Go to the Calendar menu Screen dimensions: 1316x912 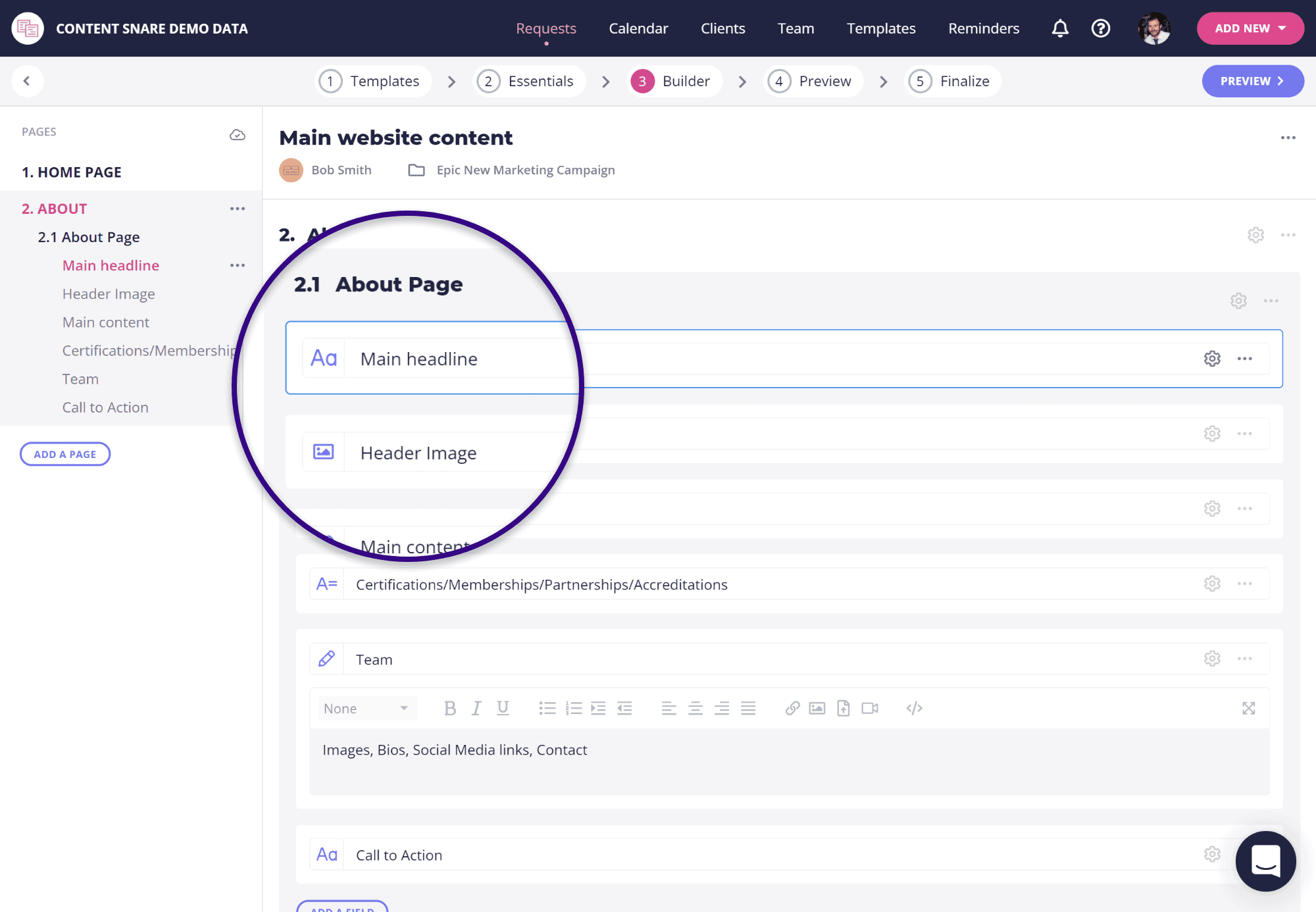(638, 28)
